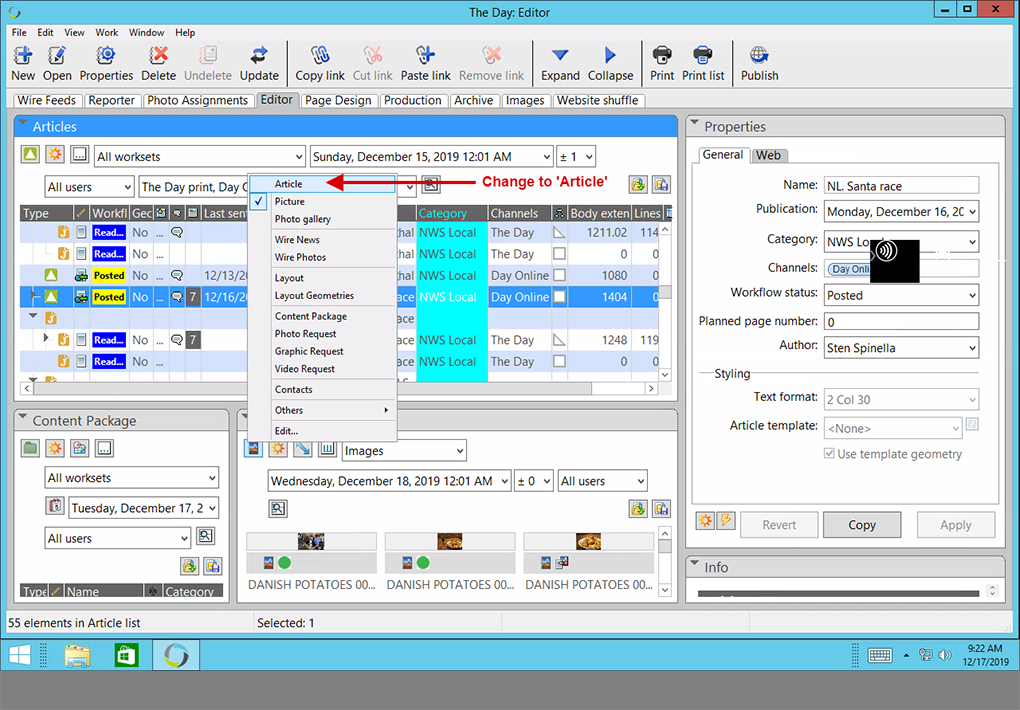Click the Images list vertical scrollbar

[x=665, y=560]
